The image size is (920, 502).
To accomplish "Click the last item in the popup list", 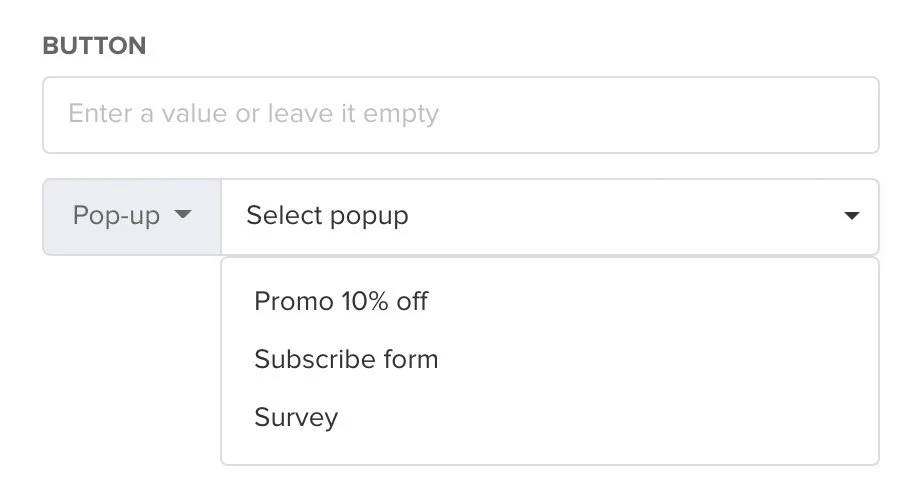I will pos(296,417).
